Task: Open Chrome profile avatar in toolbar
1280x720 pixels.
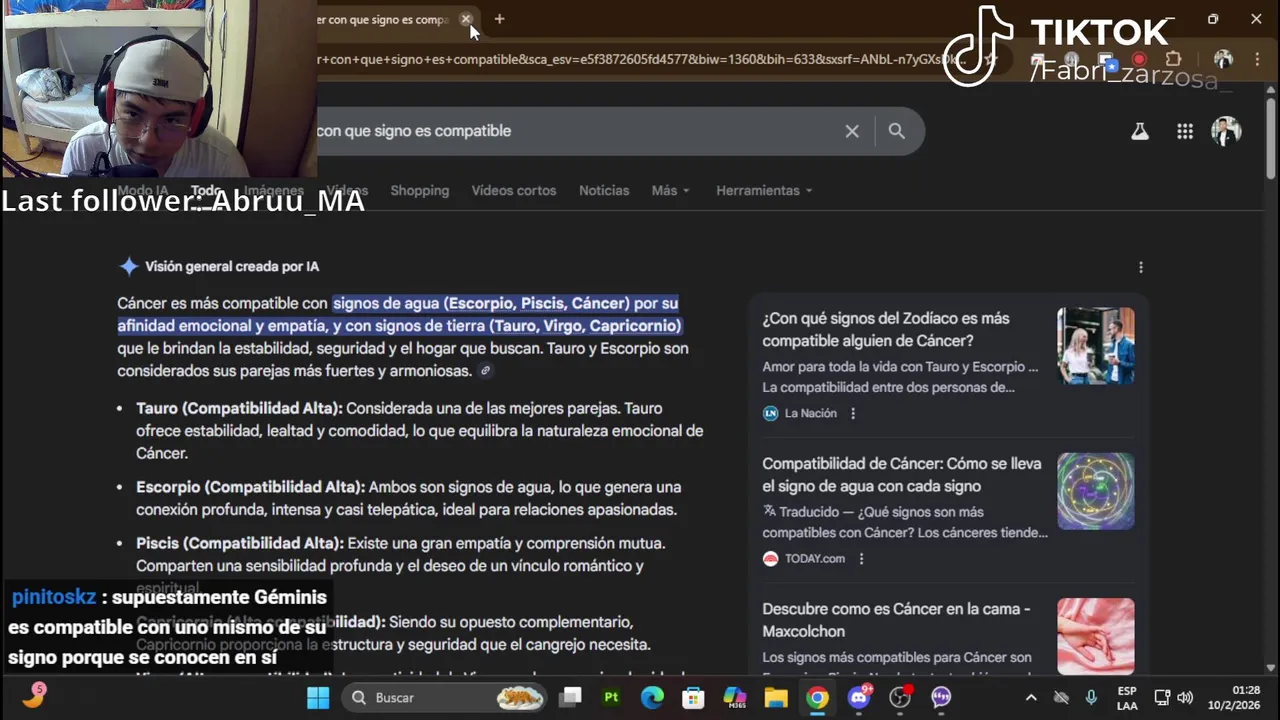Action: point(1223,59)
